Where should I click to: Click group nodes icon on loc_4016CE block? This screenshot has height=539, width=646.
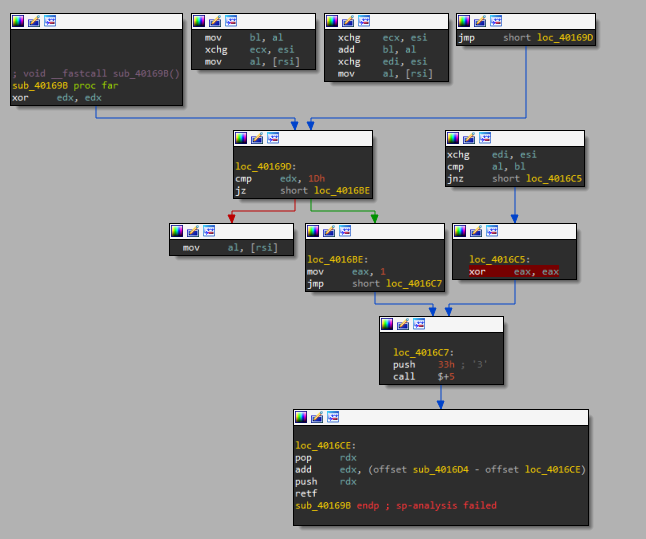click(333, 416)
